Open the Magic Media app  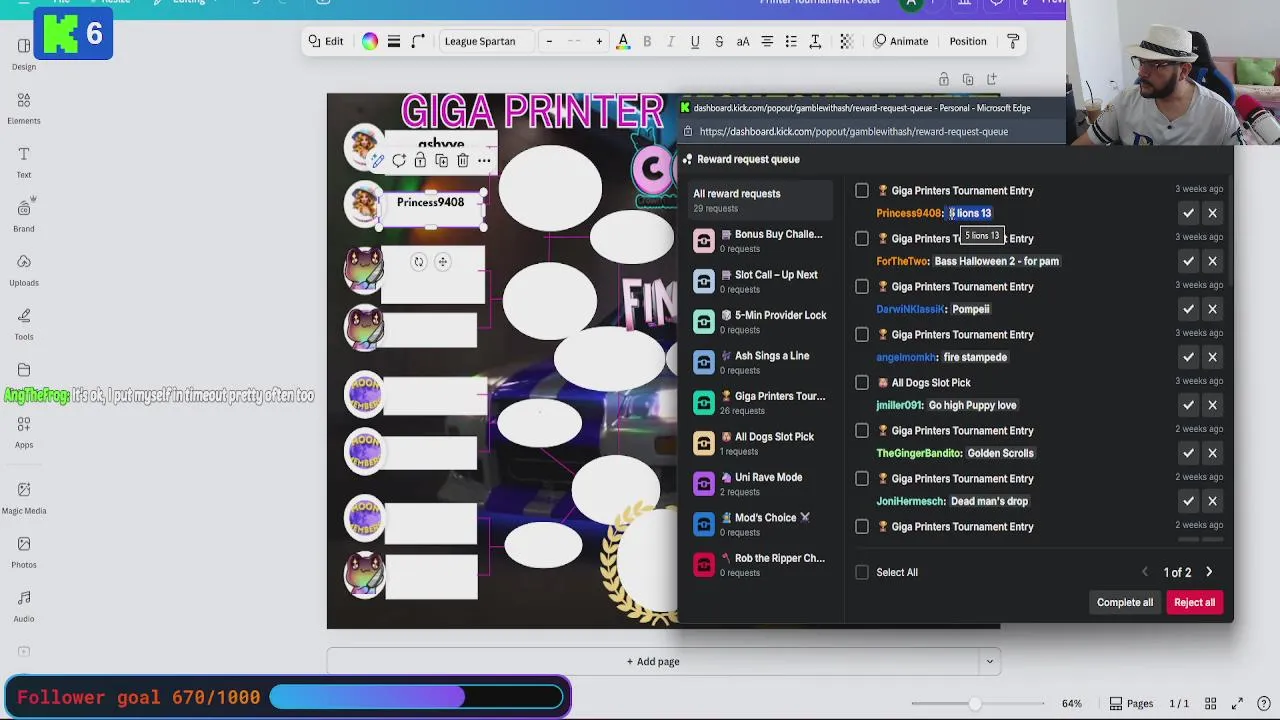pos(24,497)
